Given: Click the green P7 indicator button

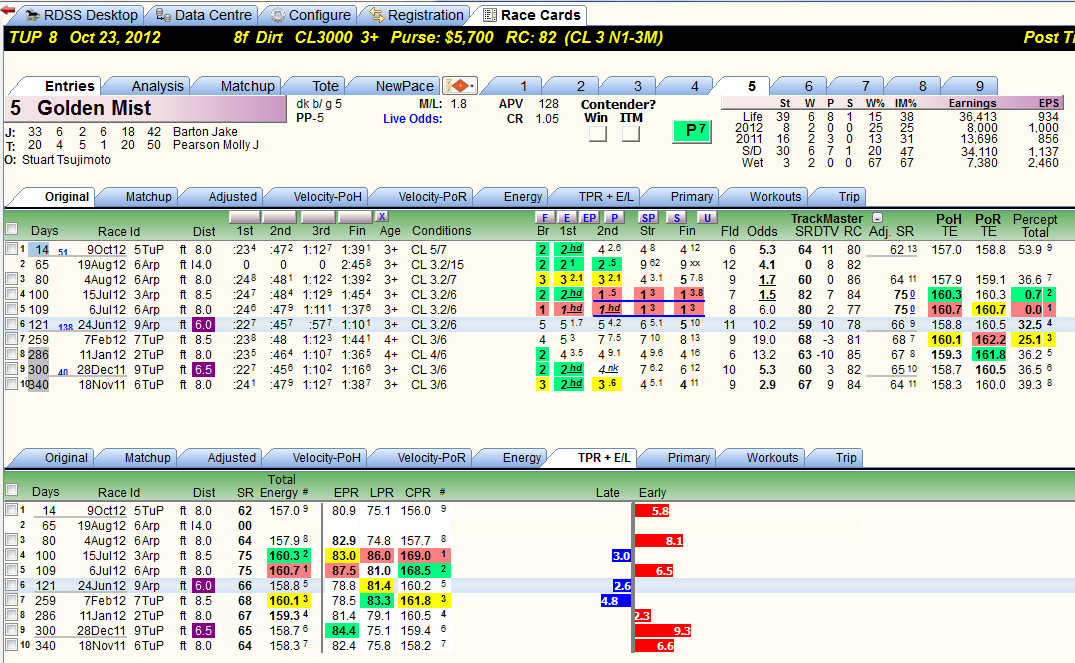Looking at the screenshot, I should click(x=692, y=130).
